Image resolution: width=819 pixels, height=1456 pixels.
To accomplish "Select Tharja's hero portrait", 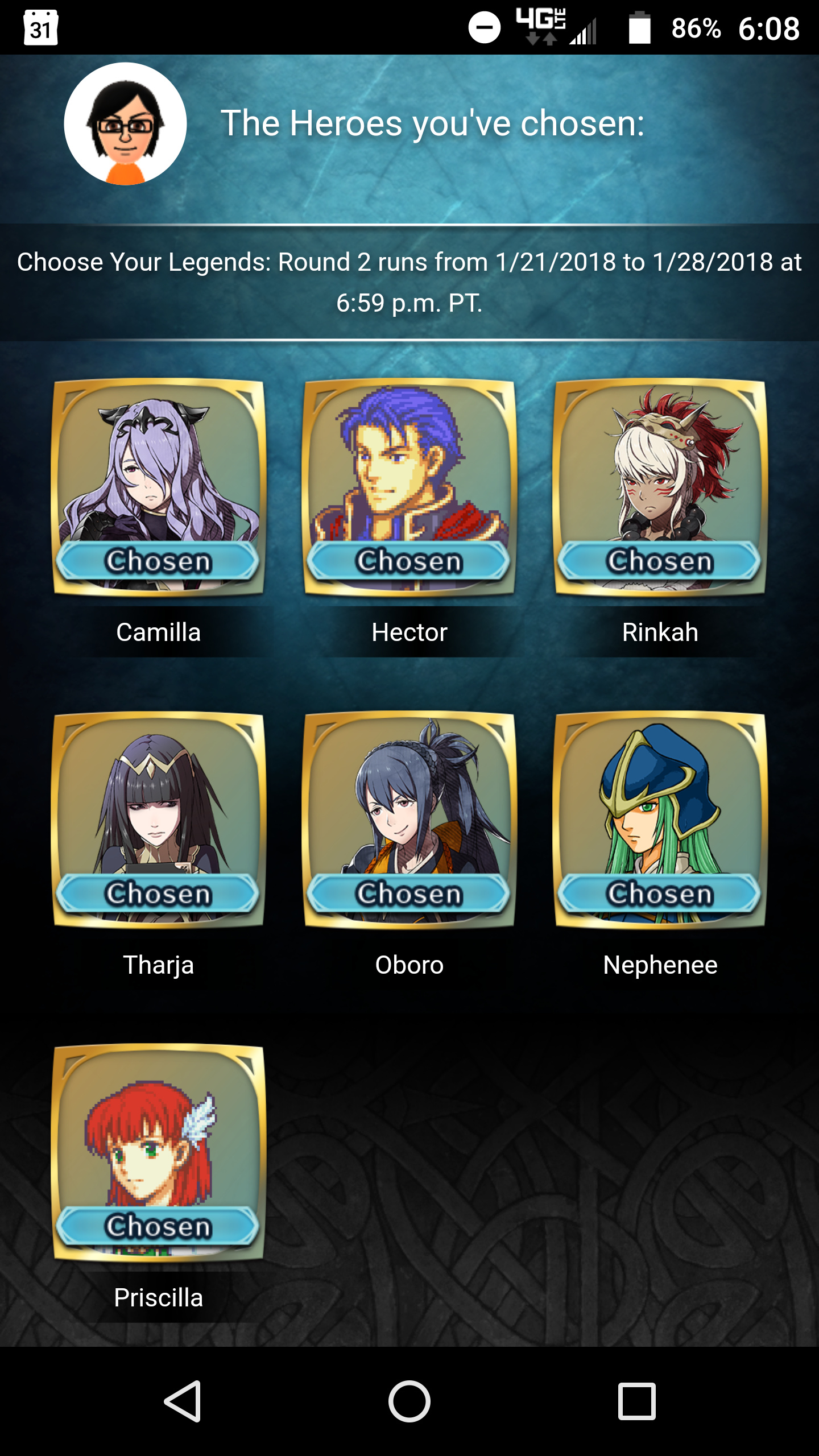I will [159, 820].
